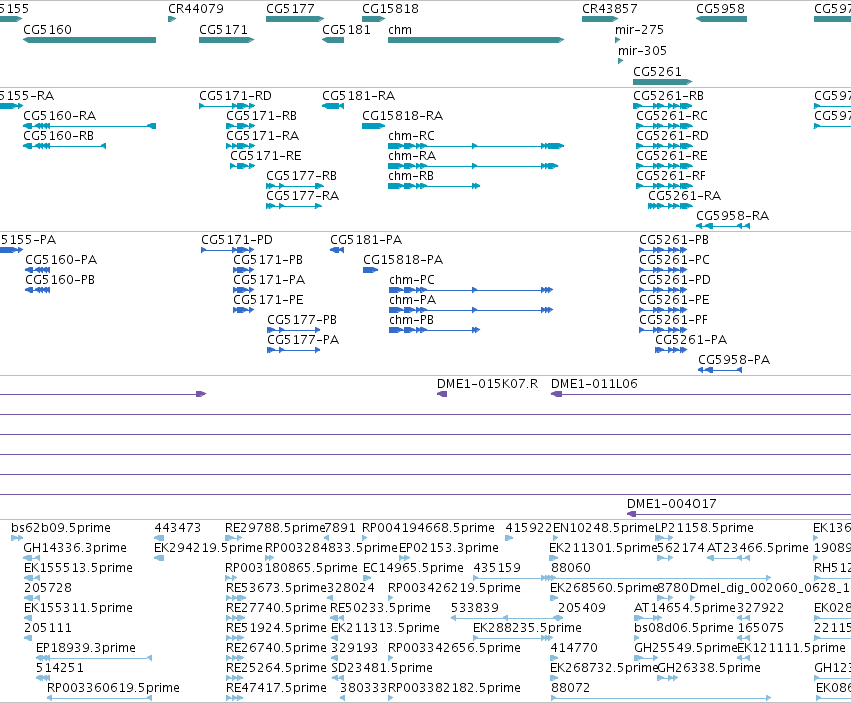Screen dimensions: 851x703
Task: Click the CR43857 gene label
Action: click(609, 9)
